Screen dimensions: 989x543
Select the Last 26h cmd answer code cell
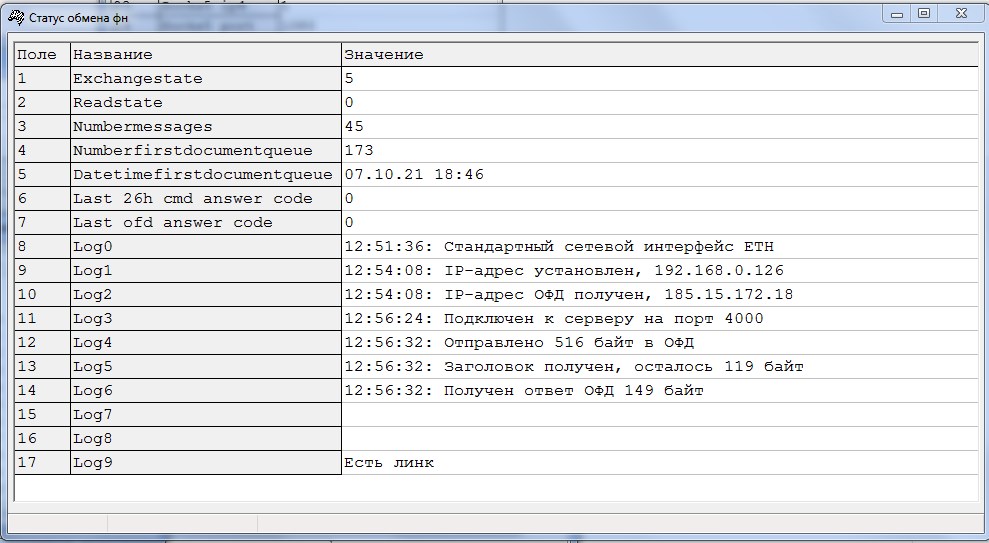(x=206, y=199)
